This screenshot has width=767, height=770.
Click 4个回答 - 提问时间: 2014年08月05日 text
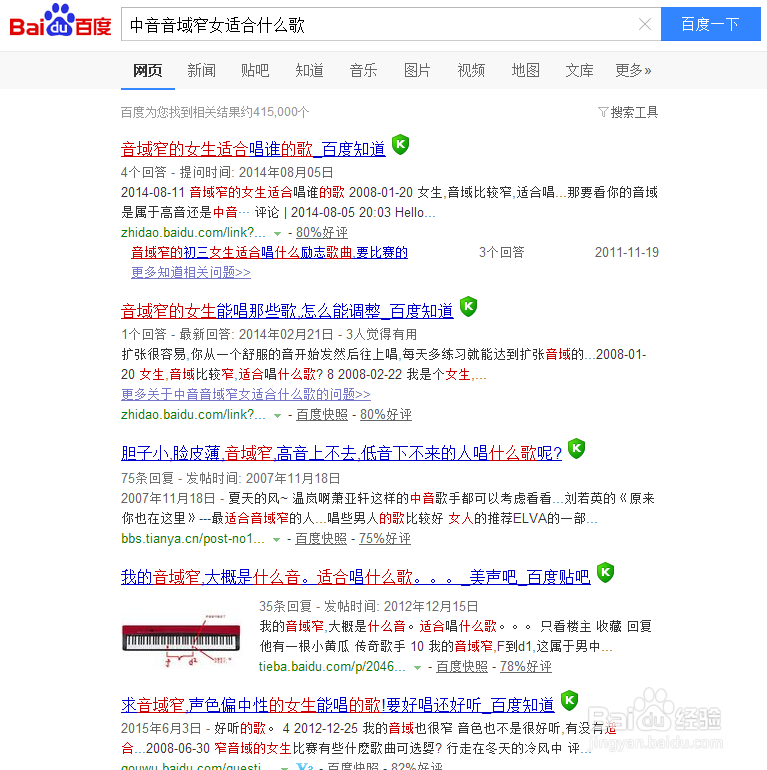pyautogui.click(x=227, y=172)
